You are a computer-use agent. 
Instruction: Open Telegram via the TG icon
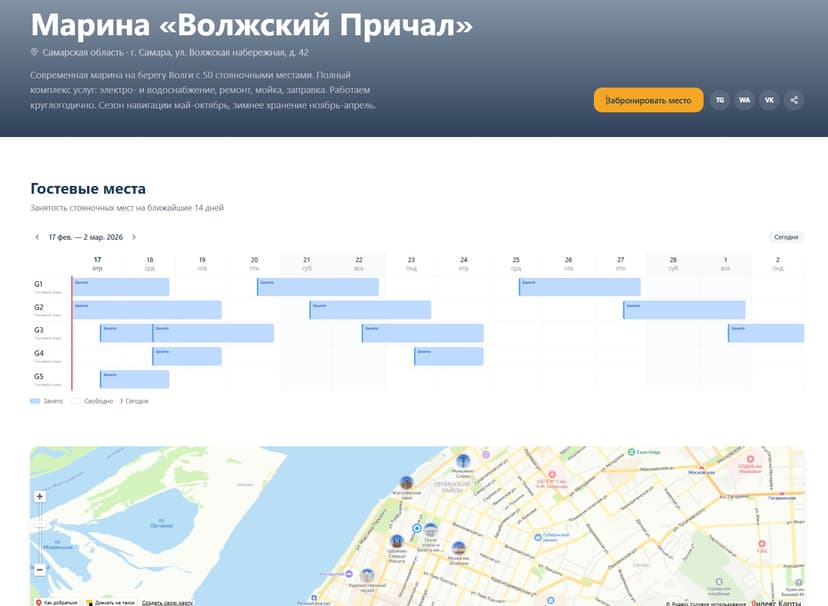tap(719, 100)
